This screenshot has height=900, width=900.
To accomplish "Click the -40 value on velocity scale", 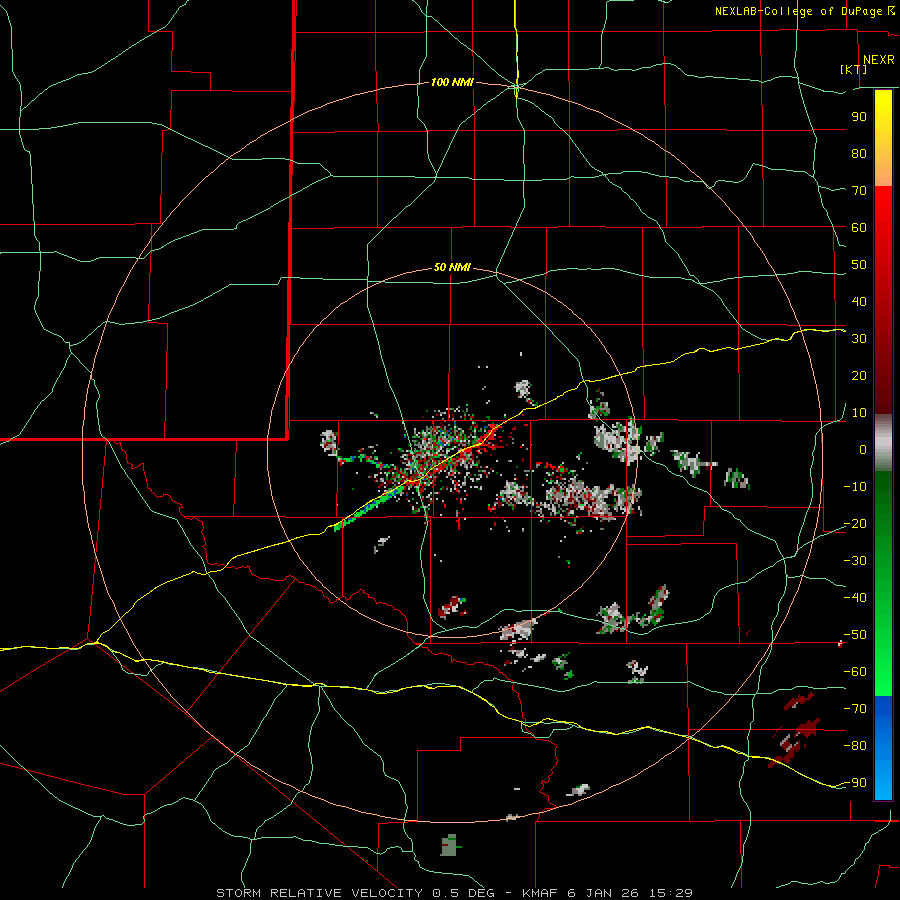I will pos(855,598).
